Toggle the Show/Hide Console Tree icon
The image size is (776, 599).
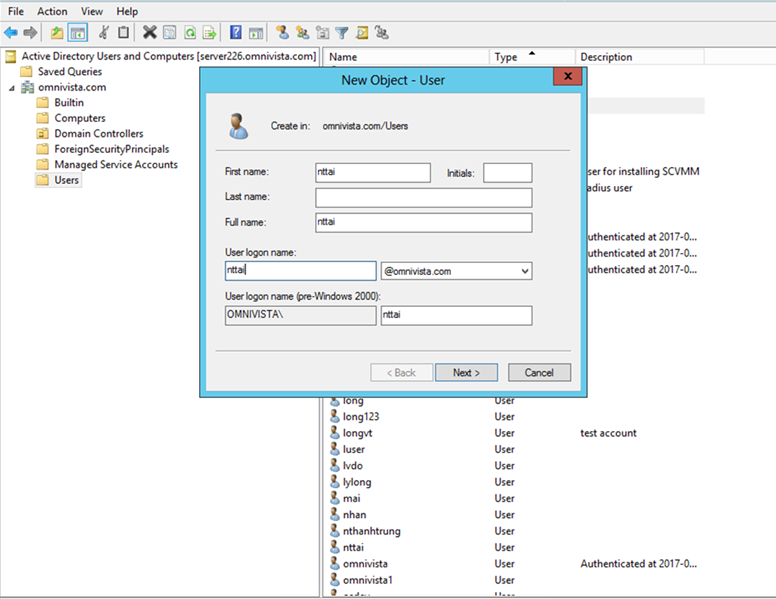coord(78,33)
